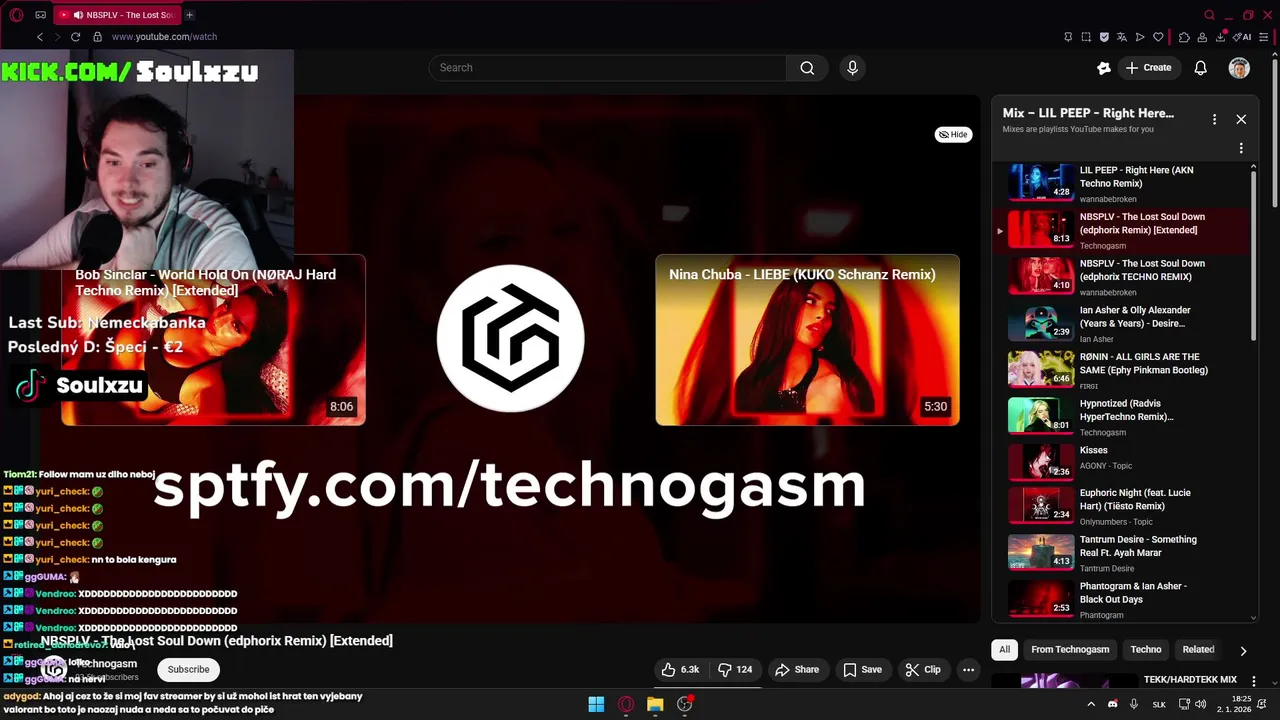This screenshot has height=720, width=1280.
Task: Close the Mix playlist panel
Action: pos(1241,119)
